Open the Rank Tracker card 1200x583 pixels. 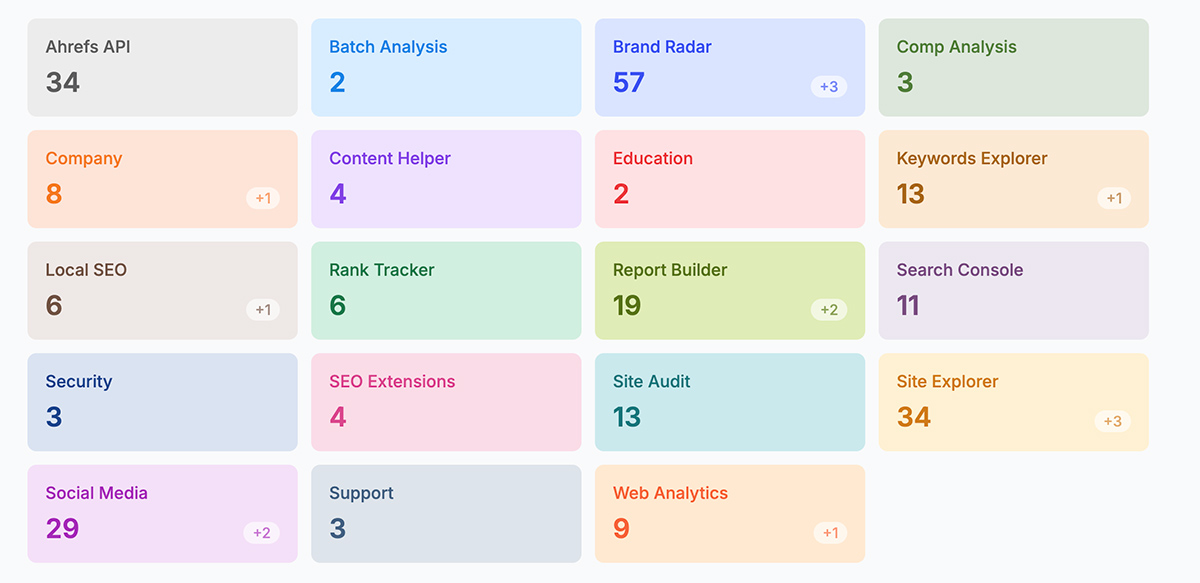pyautogui.click(x=446, y=291)
